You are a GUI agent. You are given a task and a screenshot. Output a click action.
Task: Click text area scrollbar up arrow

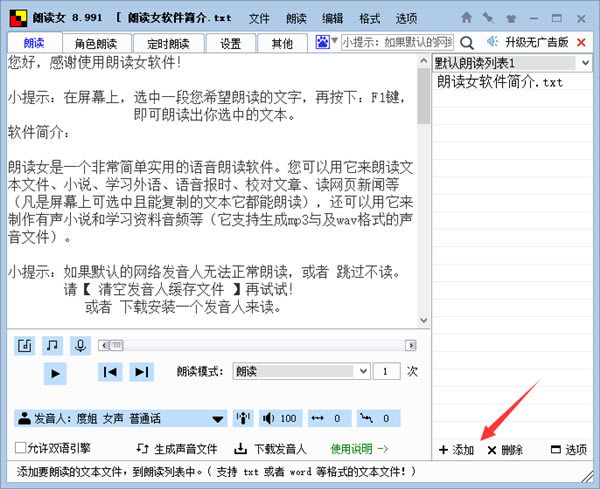[x=424, y=61]
